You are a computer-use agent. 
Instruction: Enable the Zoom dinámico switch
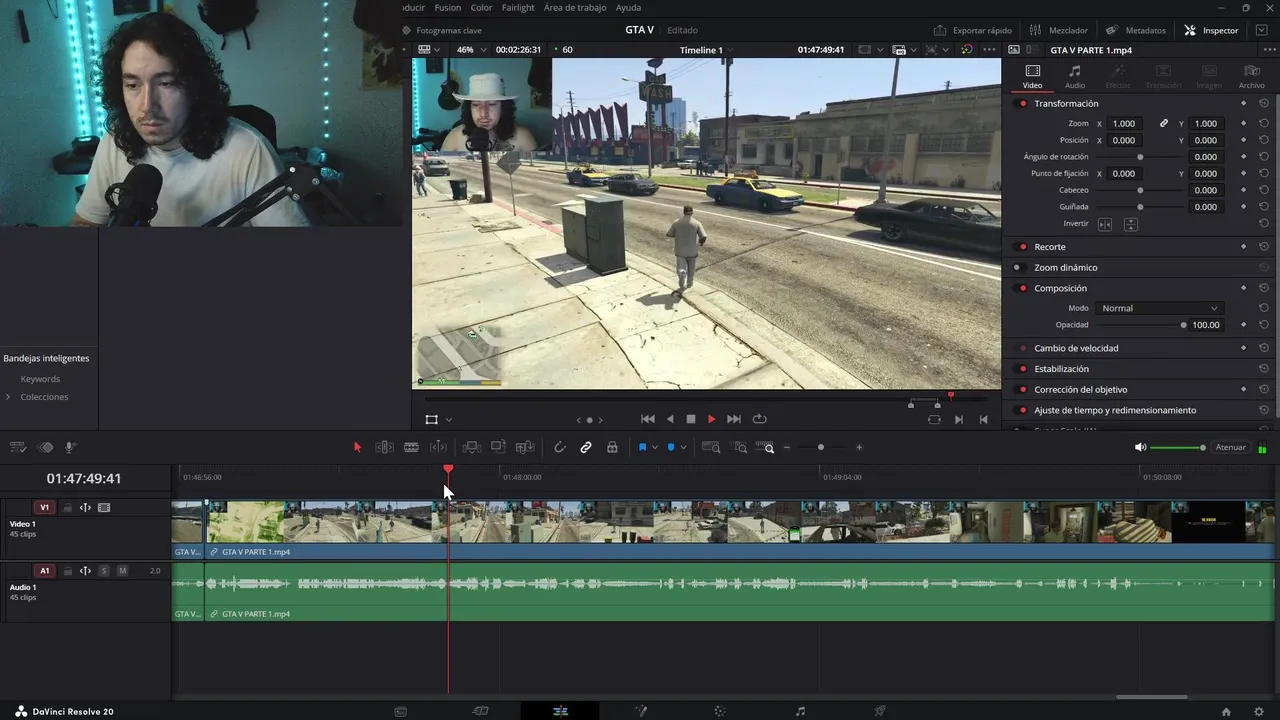[x=1018, y=268]
